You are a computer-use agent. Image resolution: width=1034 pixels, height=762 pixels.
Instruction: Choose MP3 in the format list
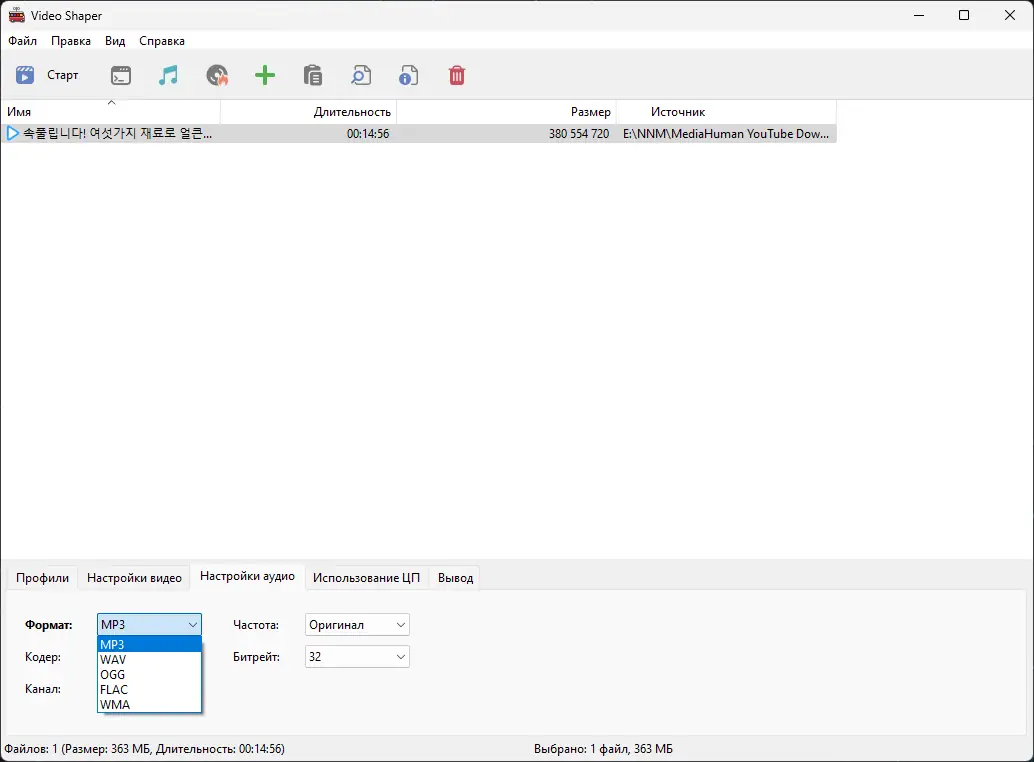[x=149, y=645]
